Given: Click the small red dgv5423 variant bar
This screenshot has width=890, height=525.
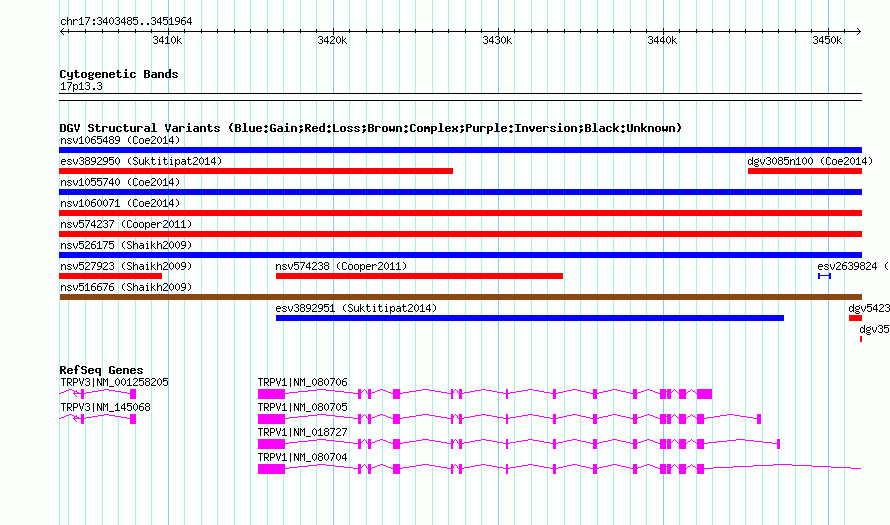Looking at the screenshot, I should [855, 318].
